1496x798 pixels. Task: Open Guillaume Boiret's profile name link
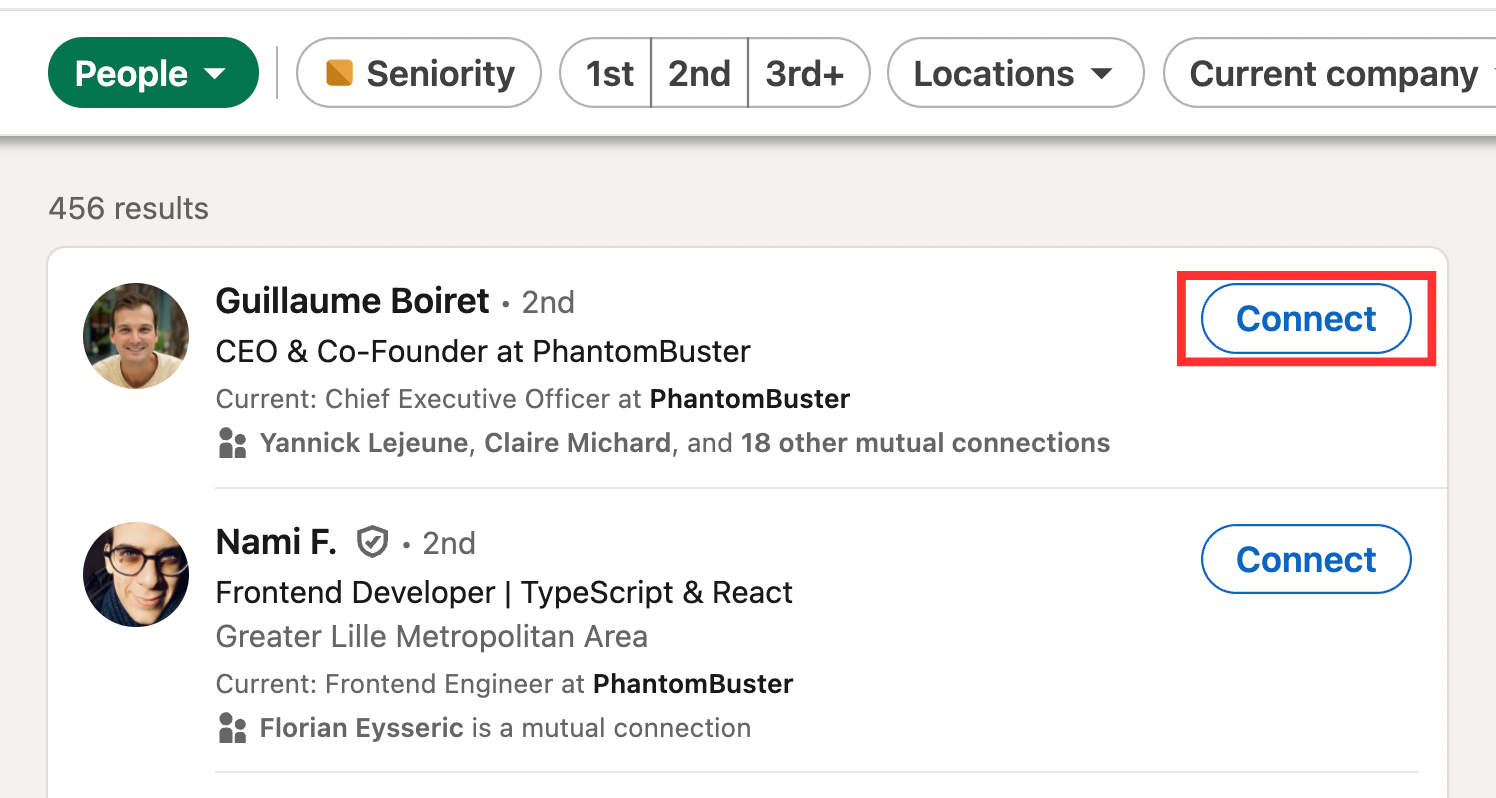(353, 301)
